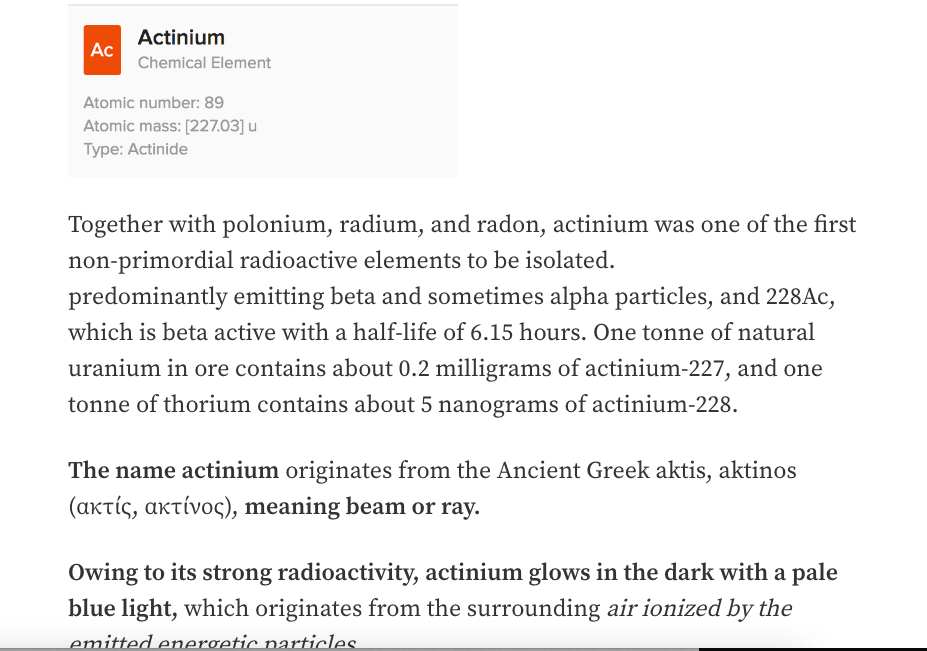Image resolution: width=927 pixels, height=651 pixels.
Task: Click the Greek text ακτίς, ακτίνος
Action: [151, 507]
